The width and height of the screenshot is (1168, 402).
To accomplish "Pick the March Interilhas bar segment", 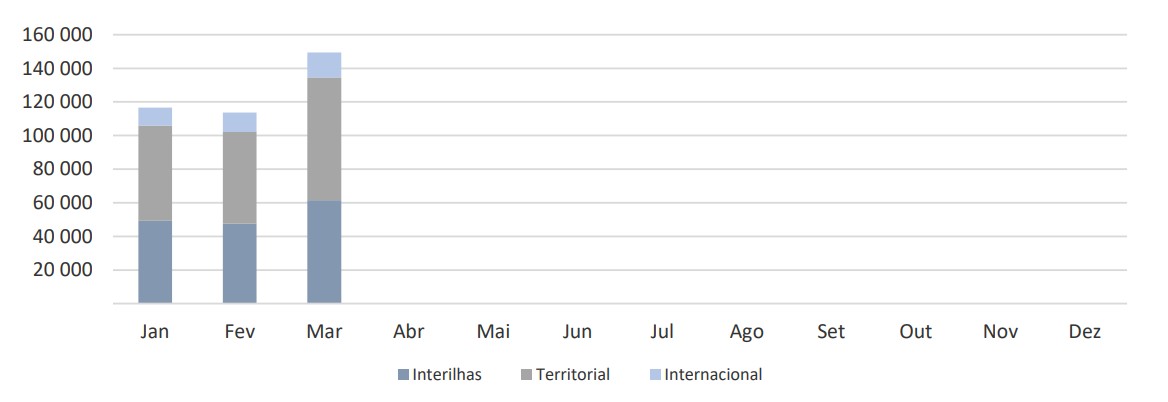I will point(324,252).
